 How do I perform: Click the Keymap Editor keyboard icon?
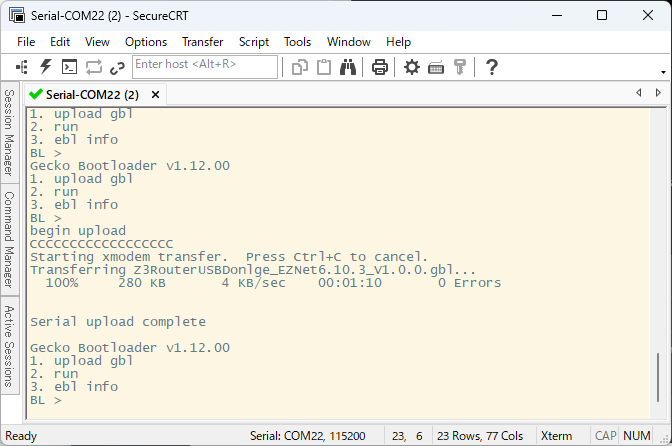coord(436,68)
